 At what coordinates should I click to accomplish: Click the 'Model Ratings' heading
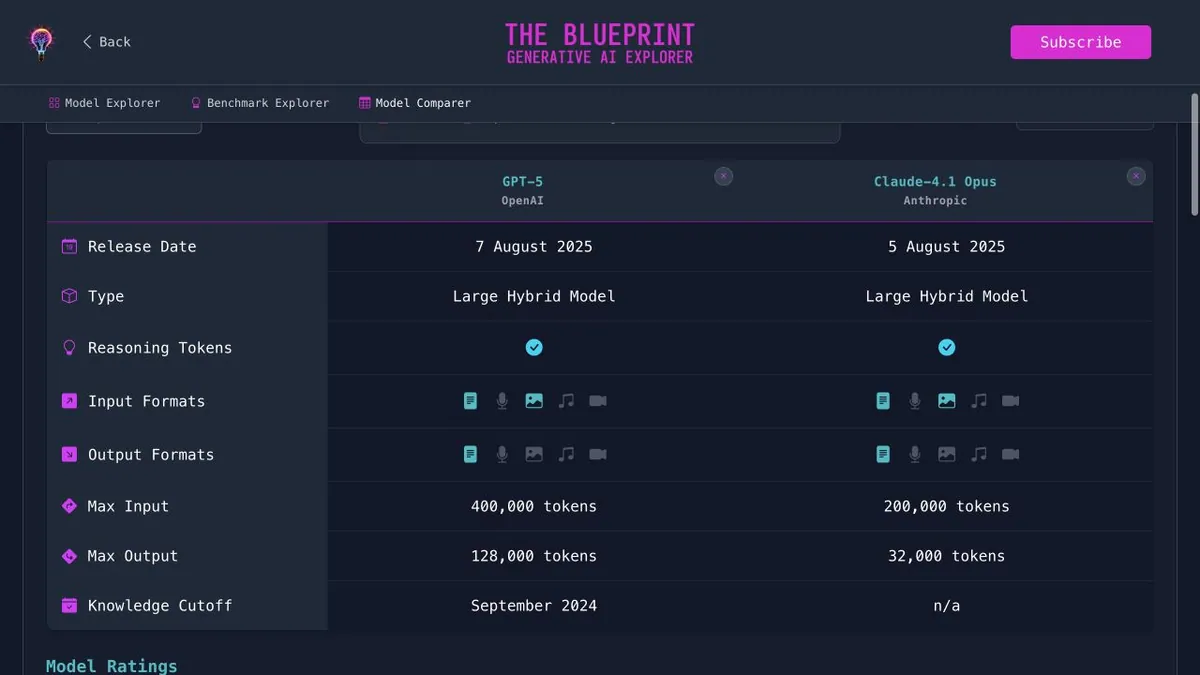[x=112, y=666]
